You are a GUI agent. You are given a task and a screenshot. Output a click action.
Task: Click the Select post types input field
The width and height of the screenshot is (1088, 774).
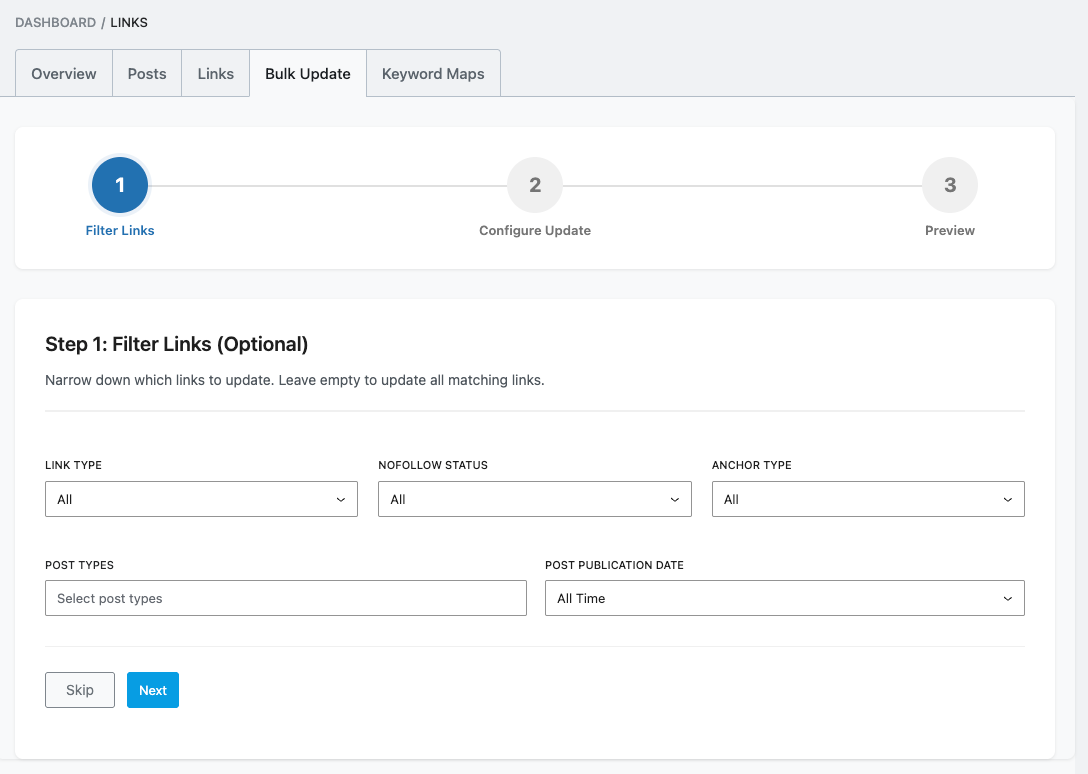(285, 597)
